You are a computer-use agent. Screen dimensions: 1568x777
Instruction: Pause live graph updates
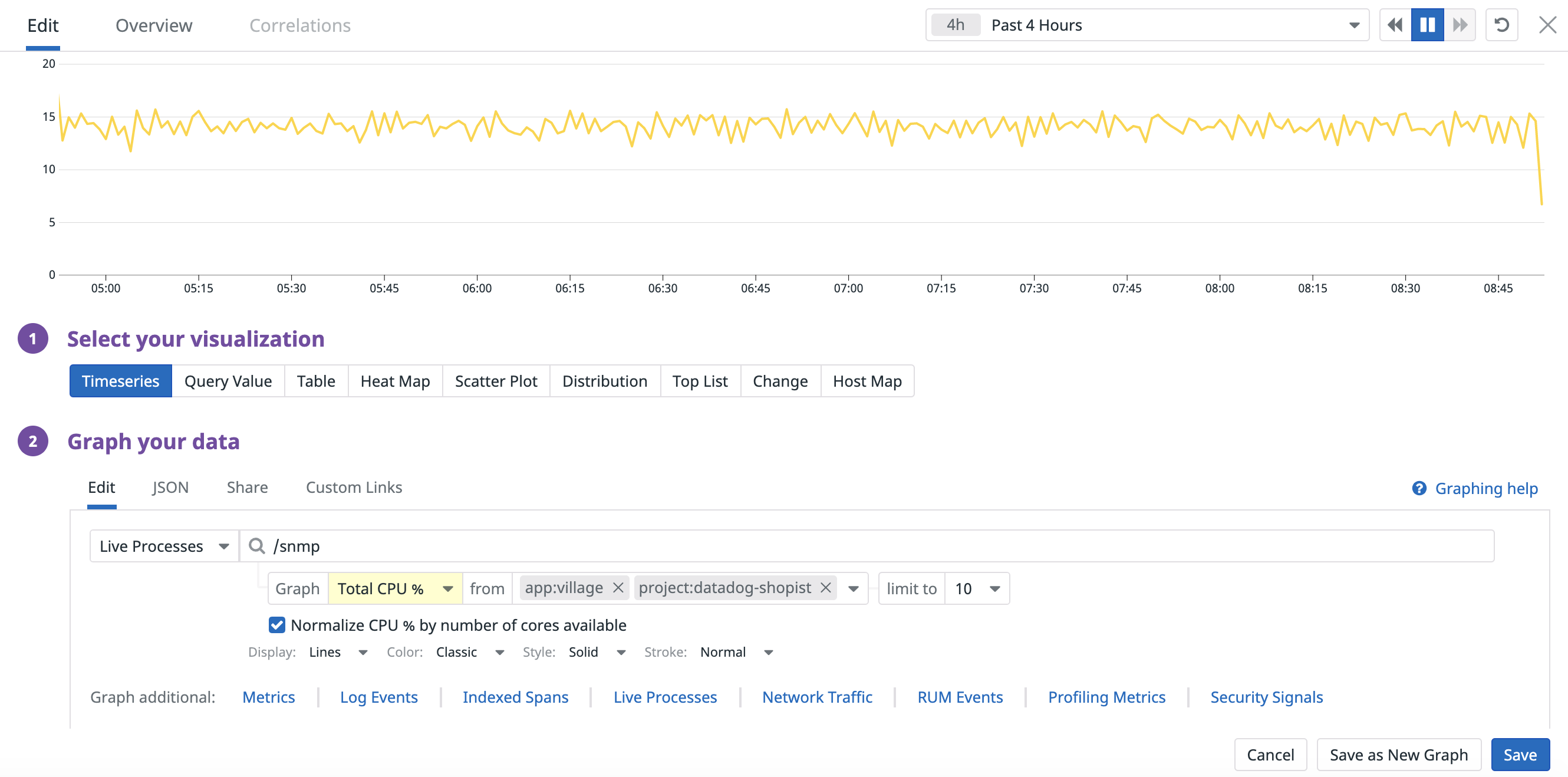[1427, 25]
